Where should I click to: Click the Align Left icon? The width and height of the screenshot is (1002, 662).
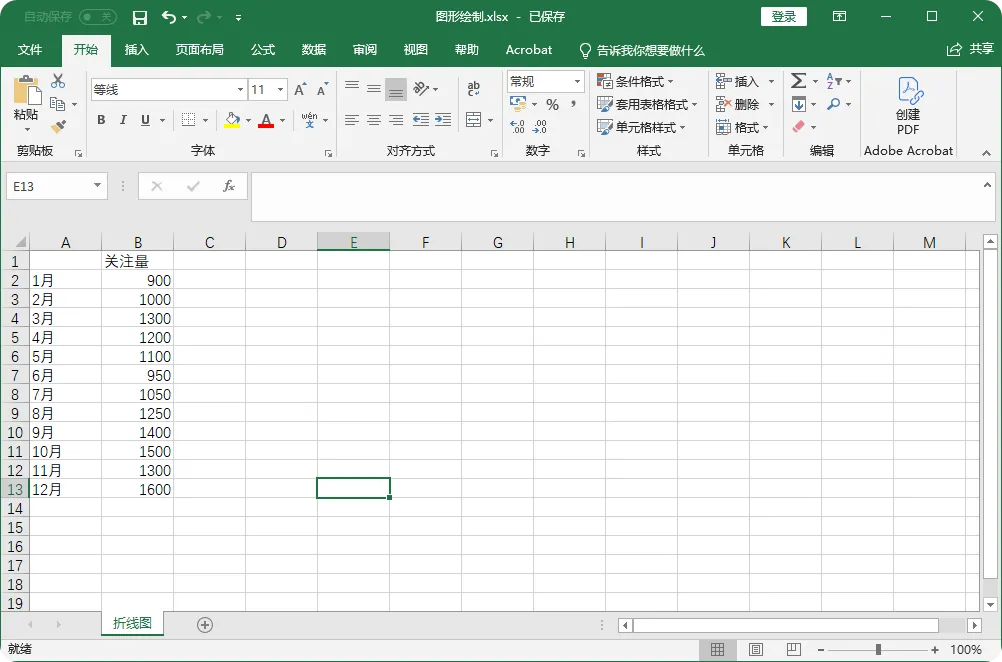point(351,120)
